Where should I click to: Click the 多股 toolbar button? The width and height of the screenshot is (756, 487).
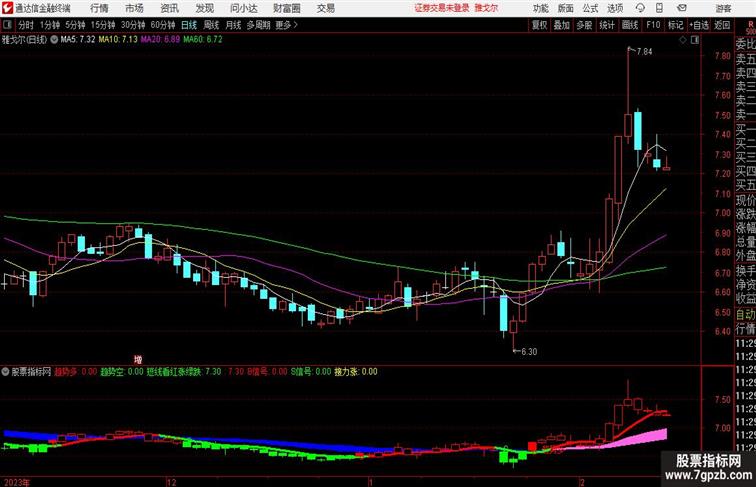click(x=584, y=25)
